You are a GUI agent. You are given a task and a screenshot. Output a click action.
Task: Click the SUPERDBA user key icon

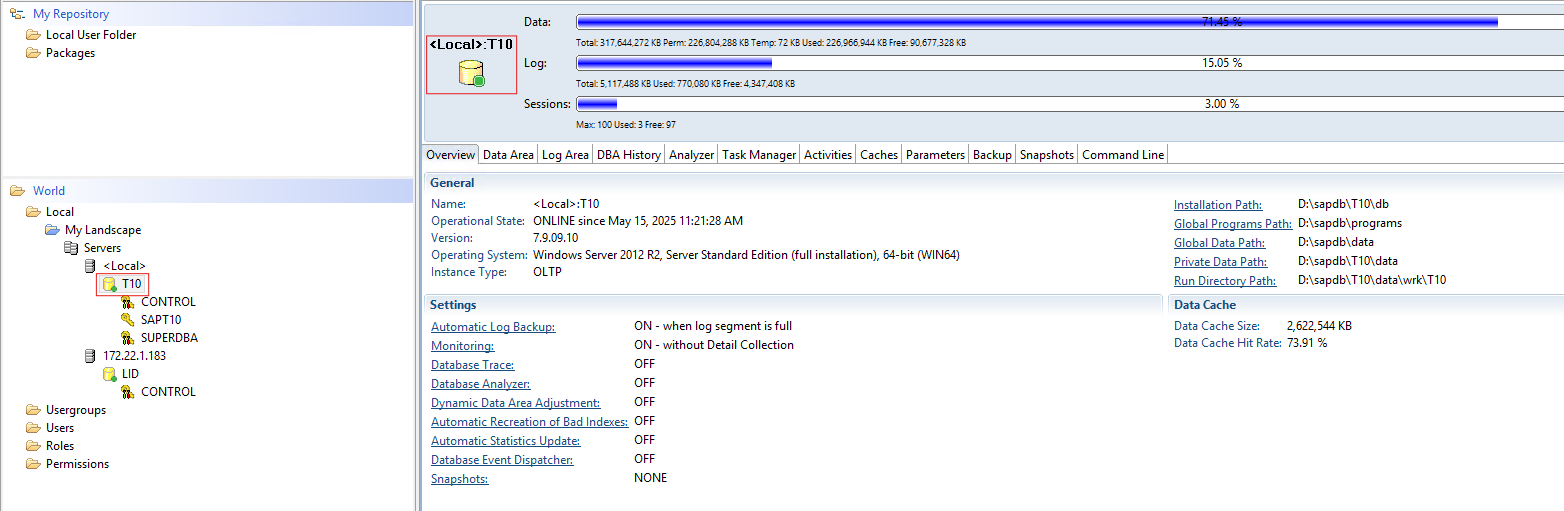point(129,338)
